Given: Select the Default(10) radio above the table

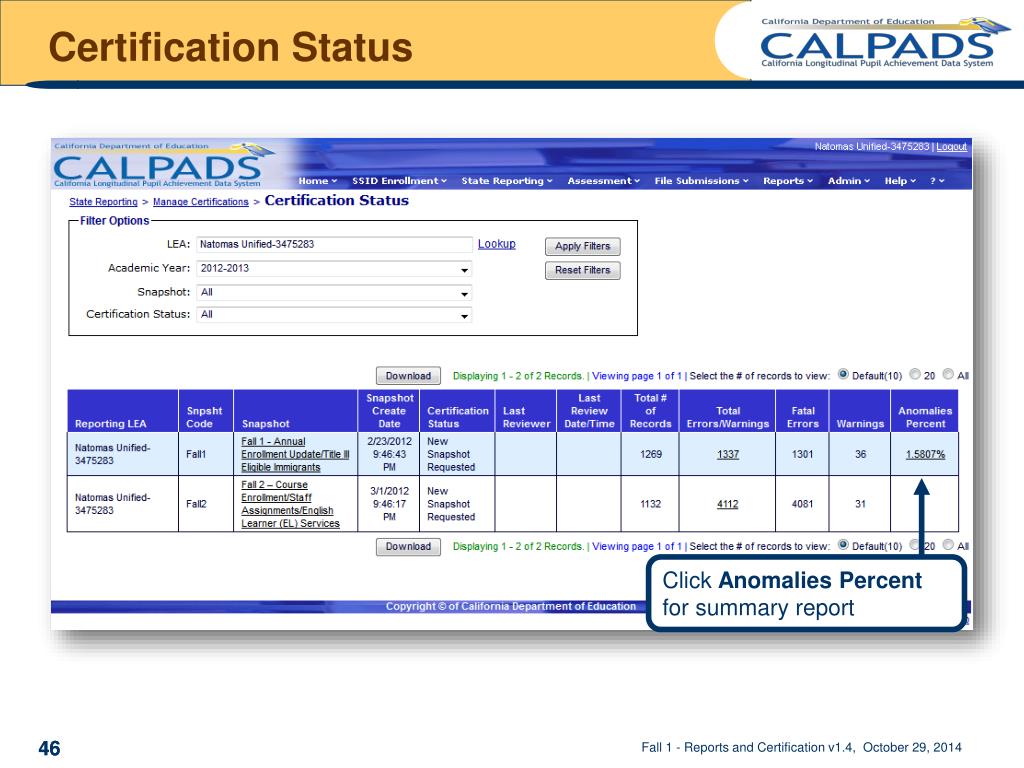Looking at the screenshot, I should pos(843,375).
